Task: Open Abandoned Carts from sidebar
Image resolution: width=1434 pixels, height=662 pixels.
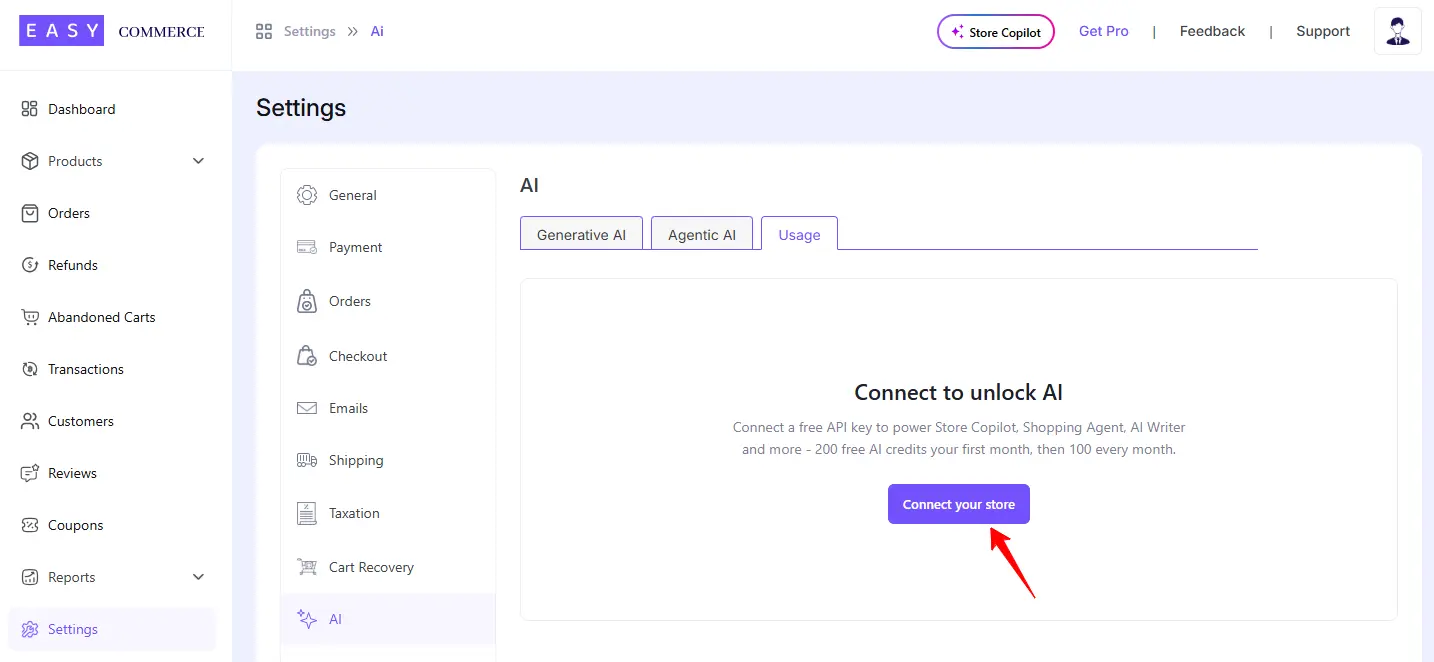Action: [112, 317]
